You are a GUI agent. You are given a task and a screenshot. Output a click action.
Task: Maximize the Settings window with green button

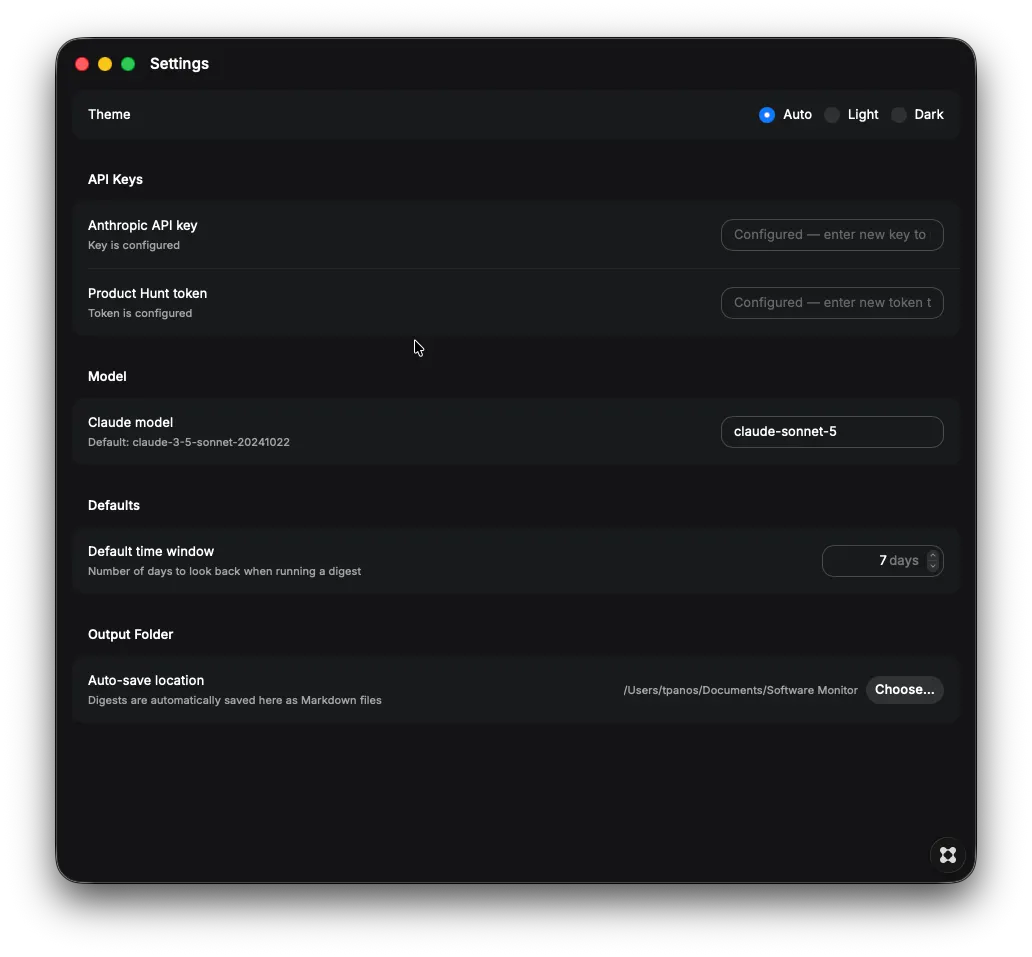tap(128, 64)
